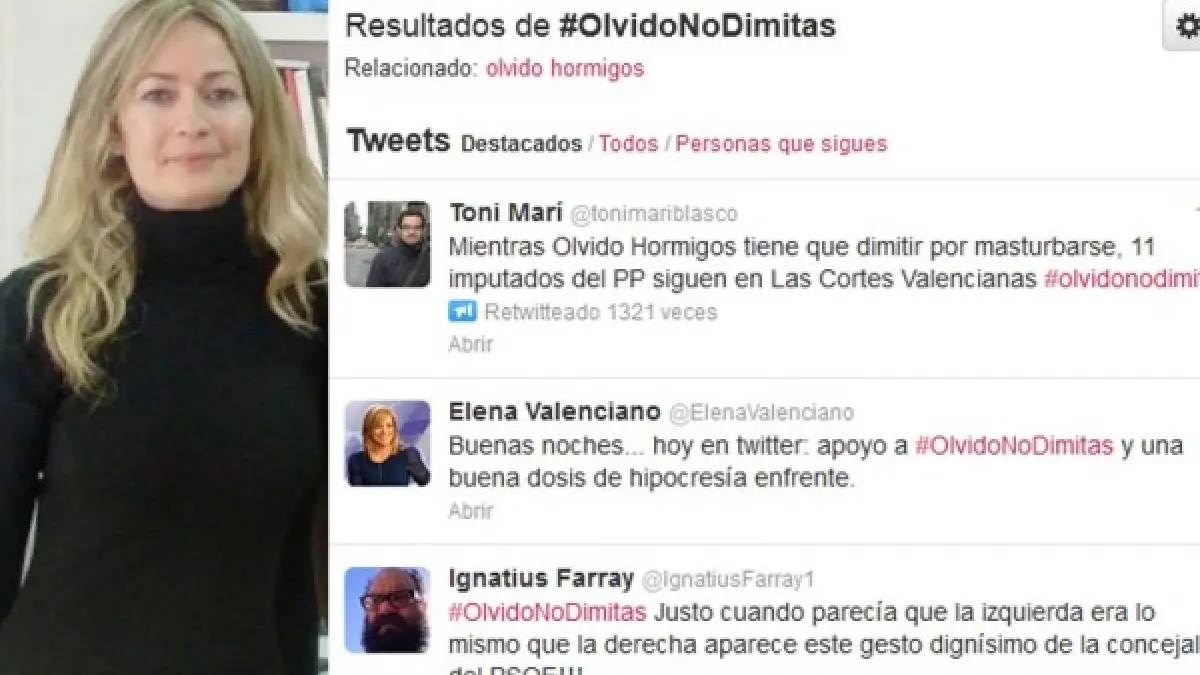Click the Ignatius Farray display name

coord(541,578)
